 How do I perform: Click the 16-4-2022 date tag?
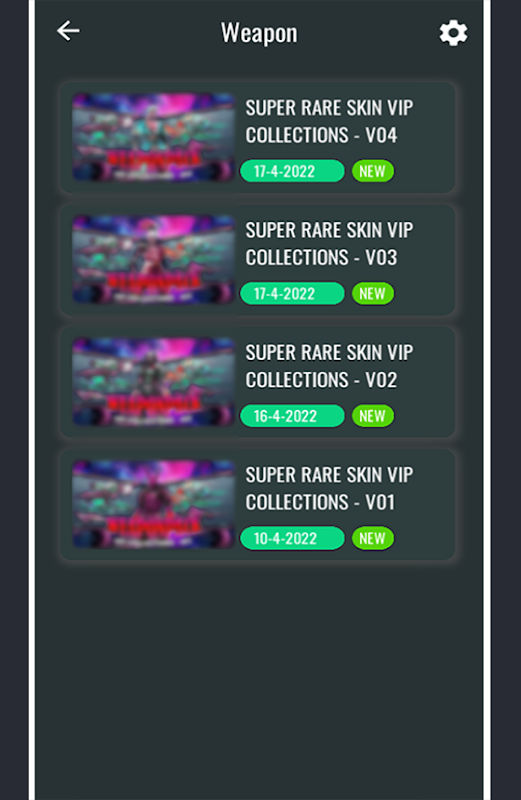[x=292, y=416]
